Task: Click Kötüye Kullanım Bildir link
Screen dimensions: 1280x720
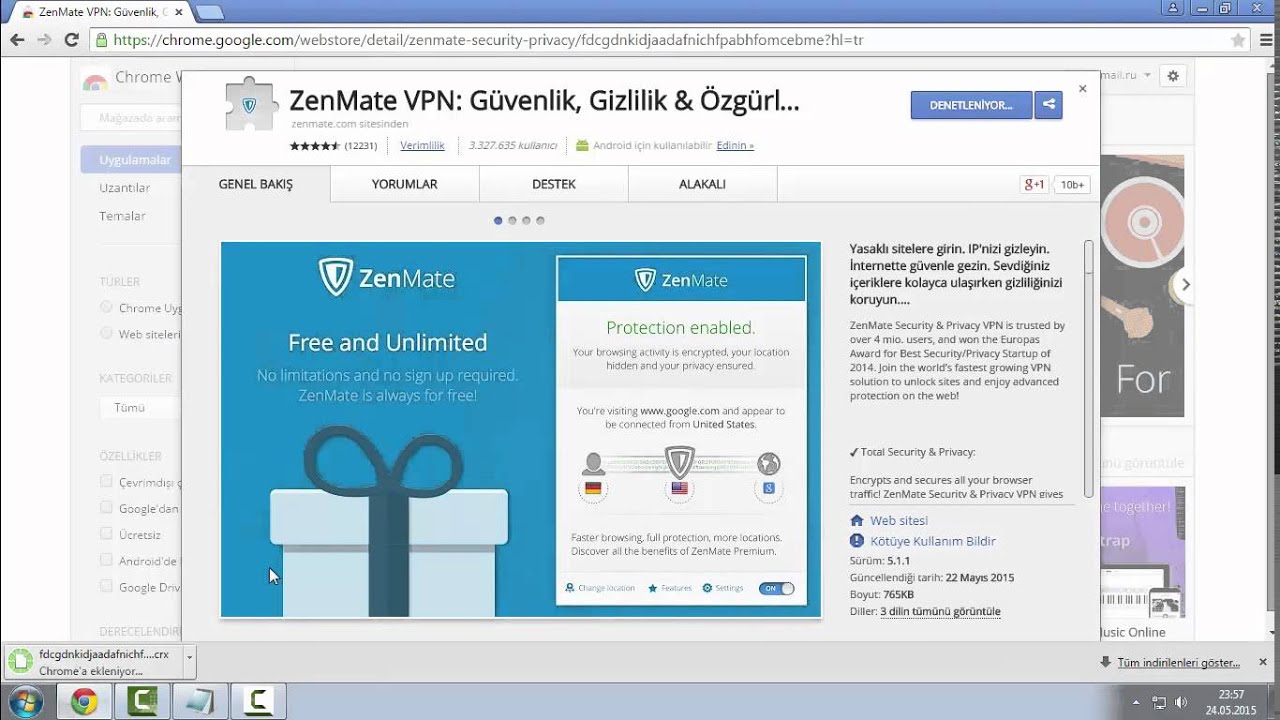Action: tap(933, 541)
